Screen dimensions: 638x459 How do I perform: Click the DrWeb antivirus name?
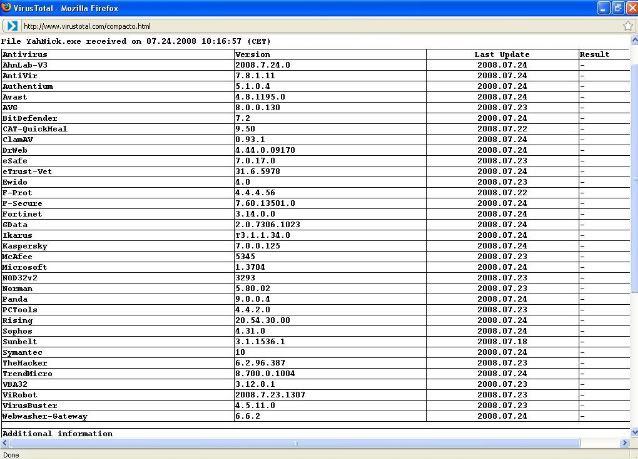(x=15, y=150)
